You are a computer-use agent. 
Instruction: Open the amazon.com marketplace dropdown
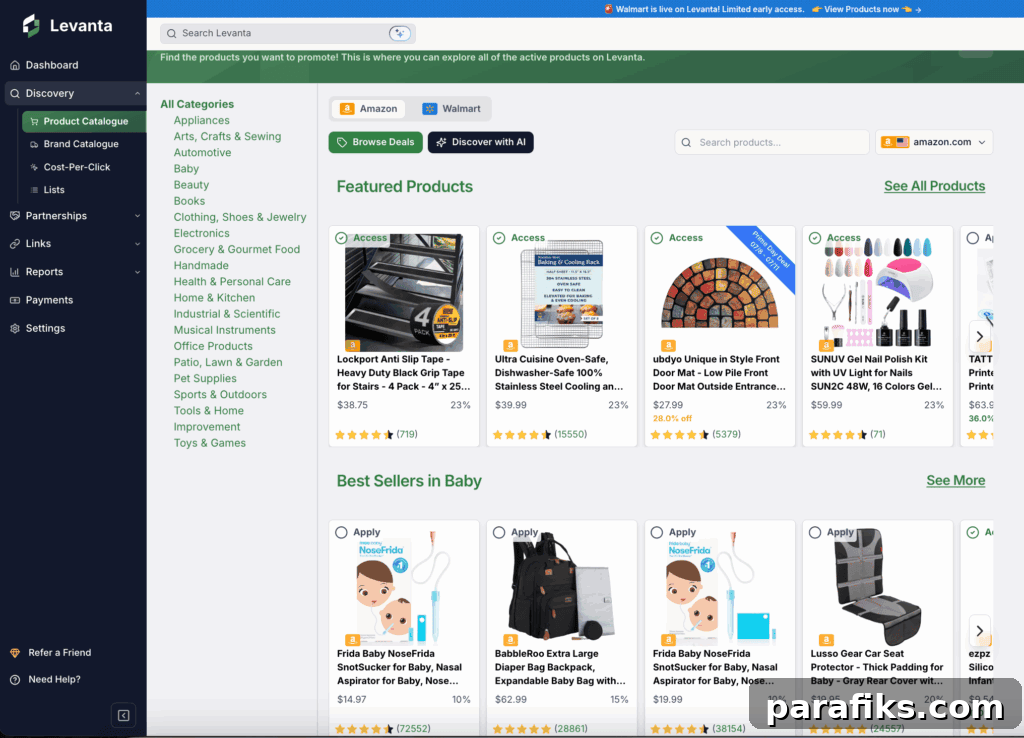(934, 142)
